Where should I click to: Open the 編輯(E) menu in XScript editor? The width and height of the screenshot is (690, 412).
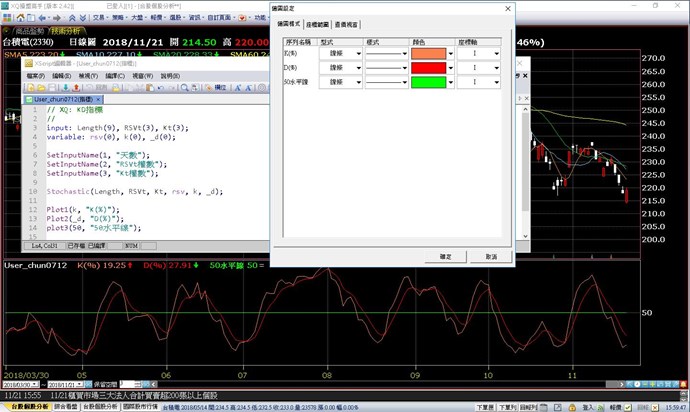coord(63,76)
